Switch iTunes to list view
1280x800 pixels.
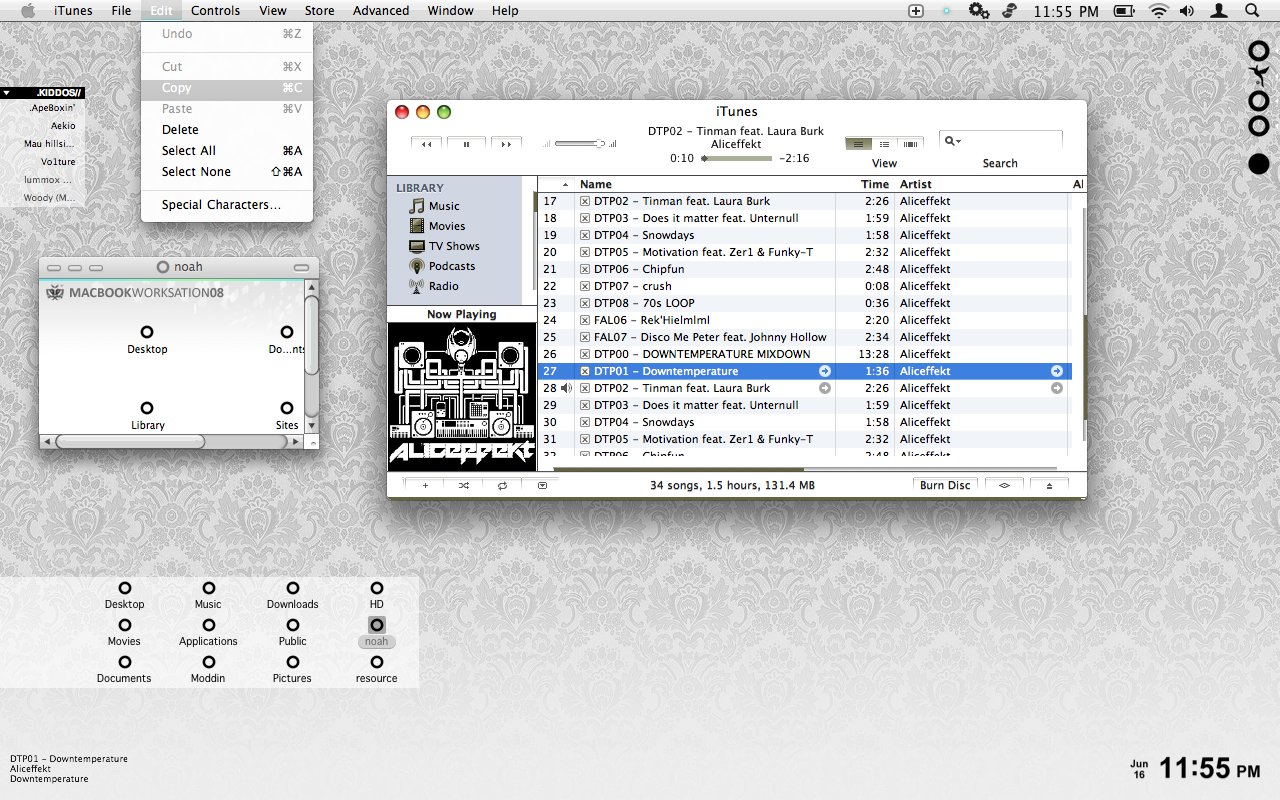(x=858, y=144)
